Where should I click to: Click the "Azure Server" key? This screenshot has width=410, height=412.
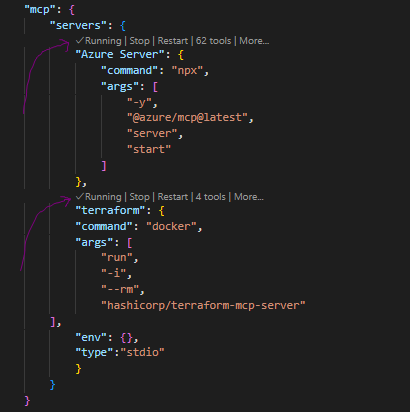(120, 54)
